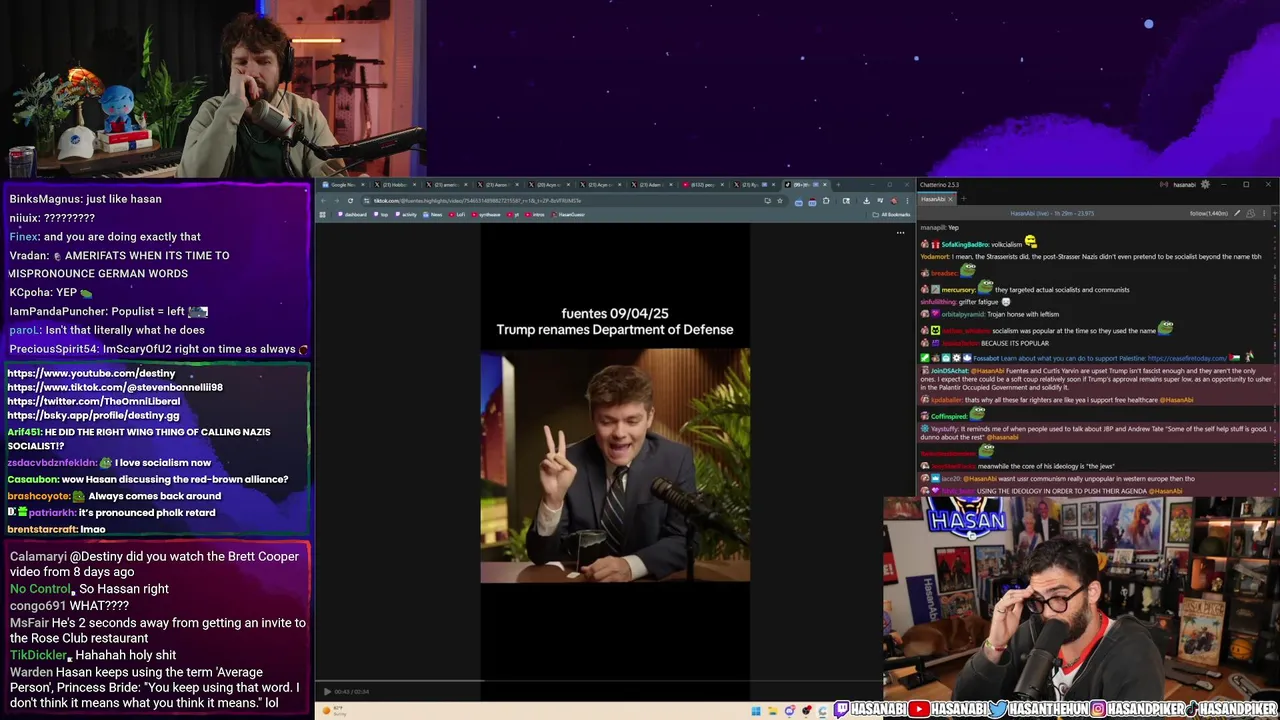Open the viewer list icon in Chatterino
The height and width of the screenshot is (720, 1280).
click(x=1250, y=213)
